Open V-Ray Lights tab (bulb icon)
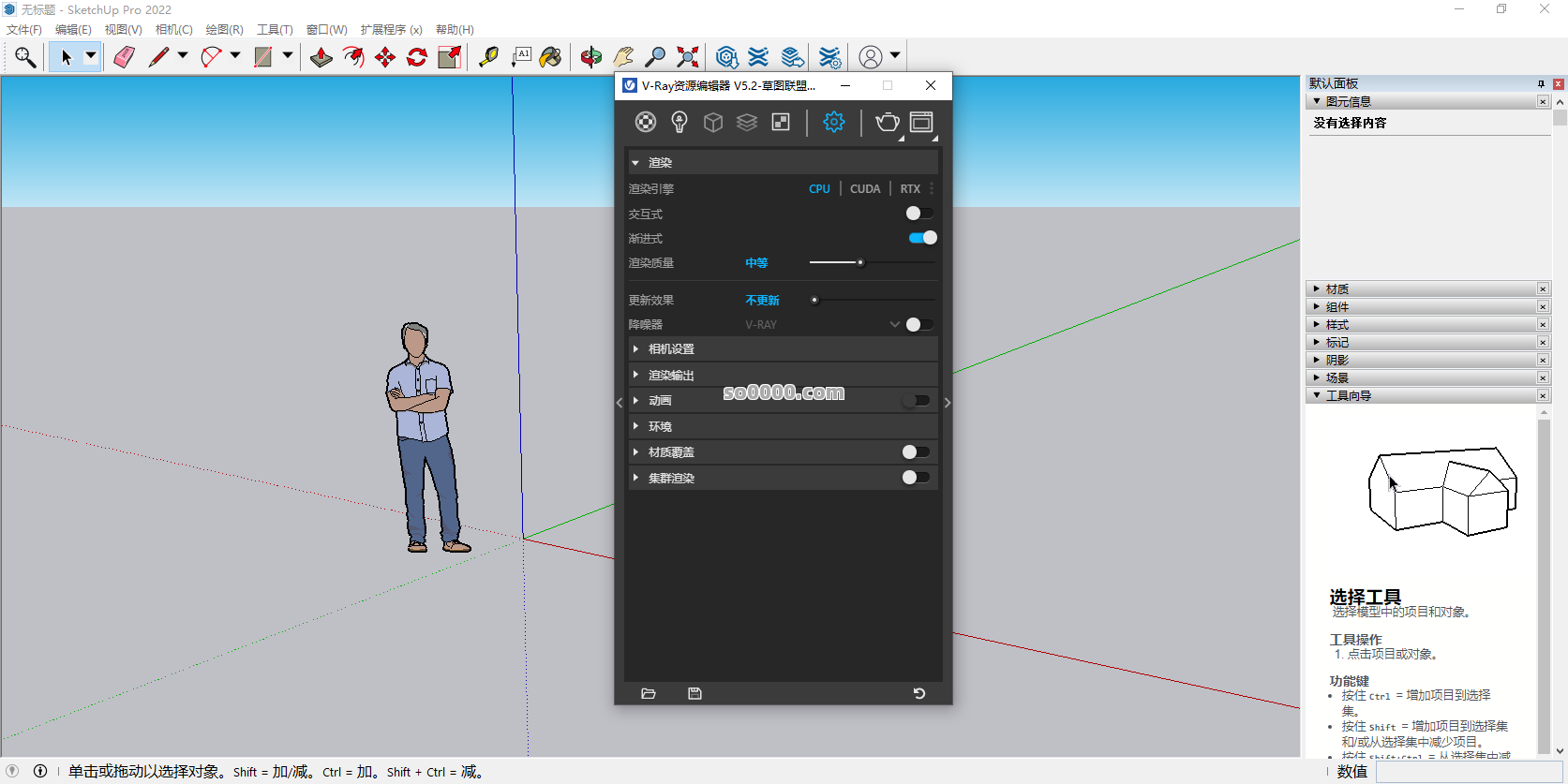Image resolution: width=1568 pixels, height=784 pixels. click(x=679, y=122)
